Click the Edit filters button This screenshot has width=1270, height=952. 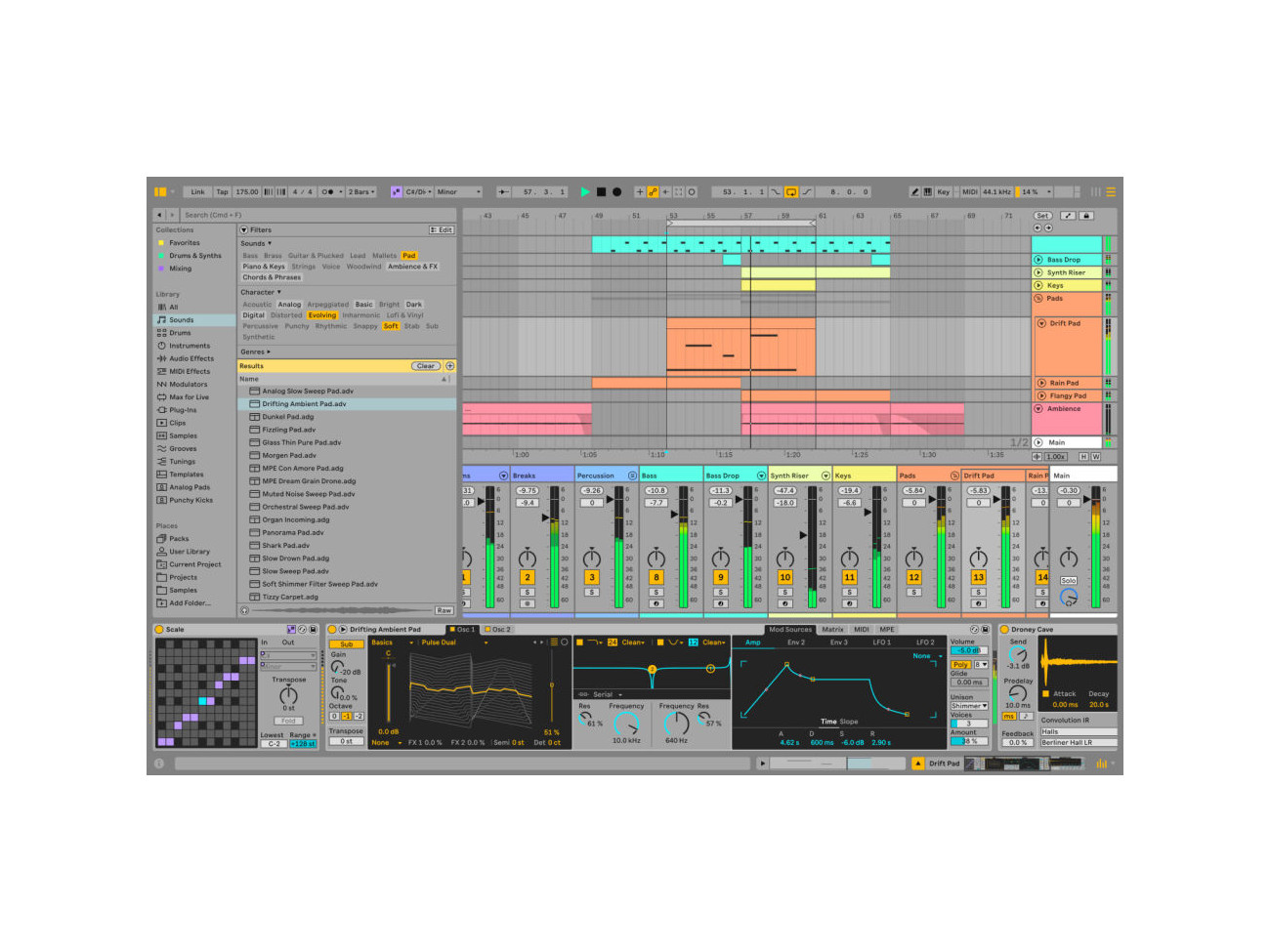pyautogui.click(x=442, y=230)
